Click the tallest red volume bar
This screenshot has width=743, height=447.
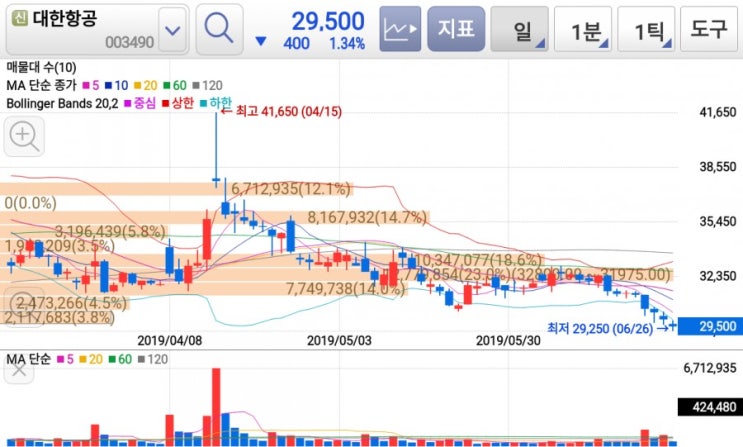[x=216, y=407]
